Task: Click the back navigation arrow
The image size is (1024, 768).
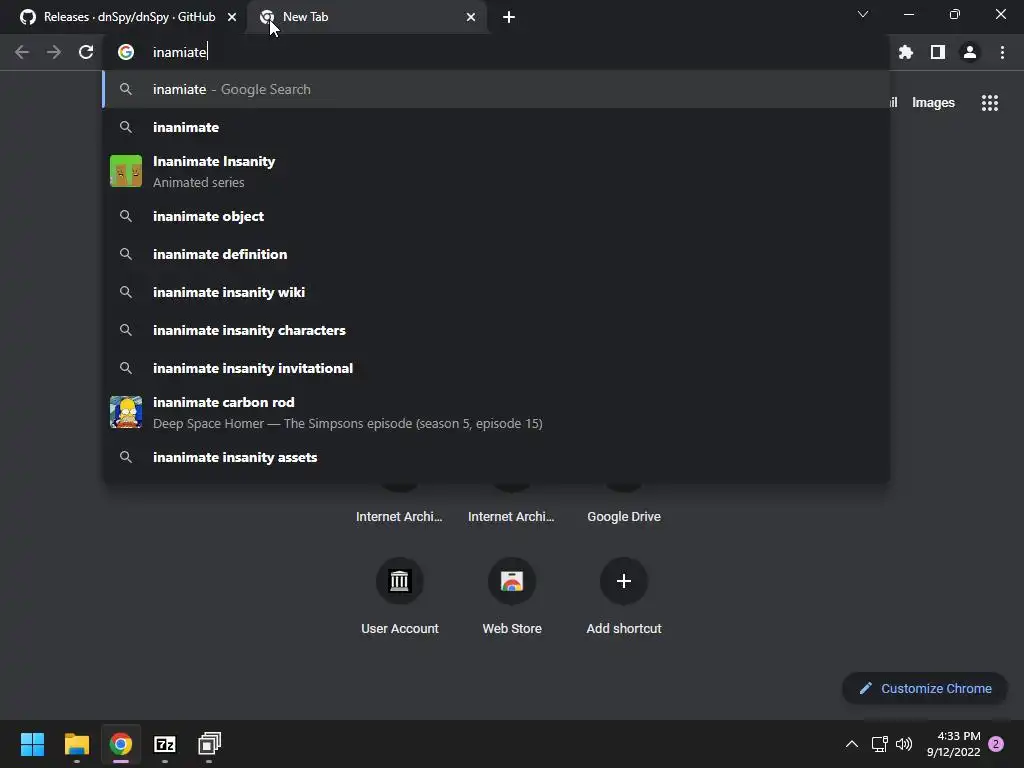Action: (22, 52)
